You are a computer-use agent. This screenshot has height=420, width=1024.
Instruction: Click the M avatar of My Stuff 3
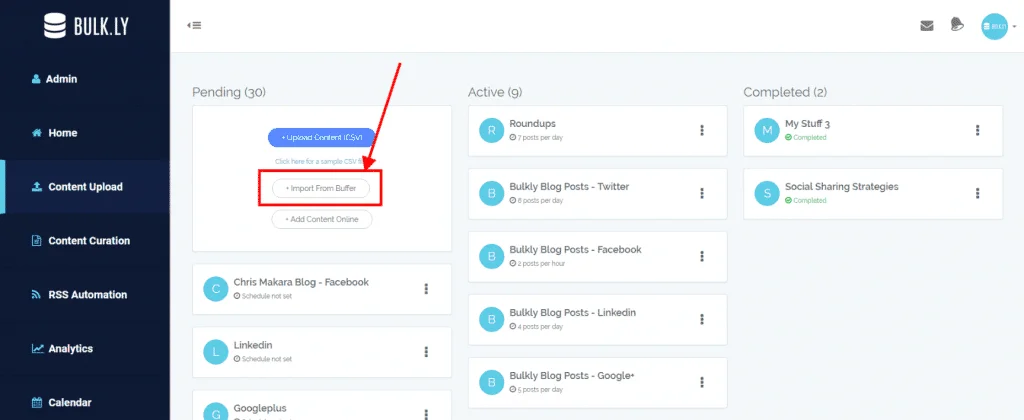pos(767,130)
